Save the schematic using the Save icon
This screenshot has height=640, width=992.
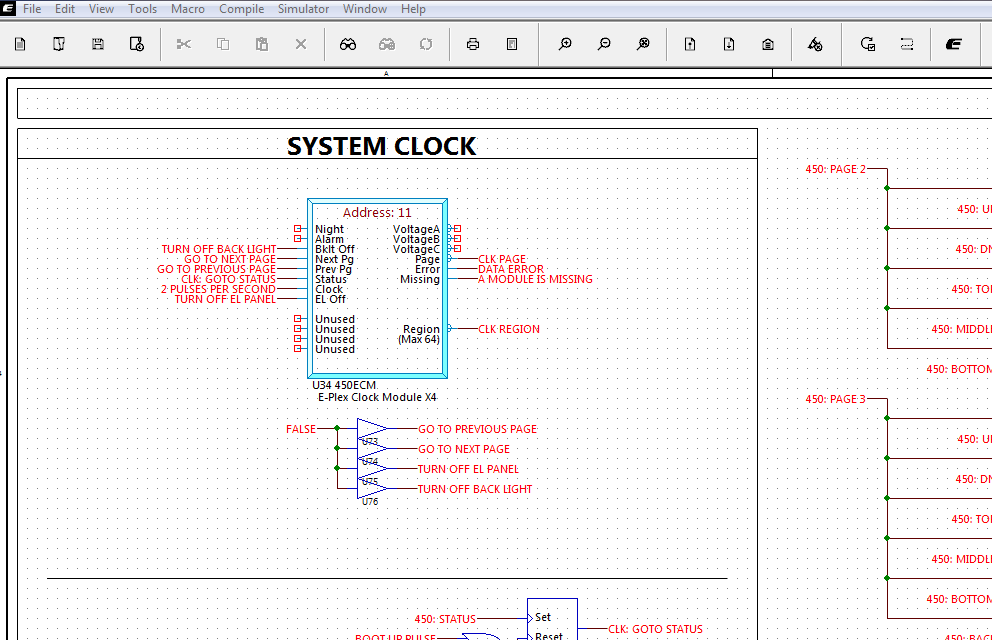point(95,44)
